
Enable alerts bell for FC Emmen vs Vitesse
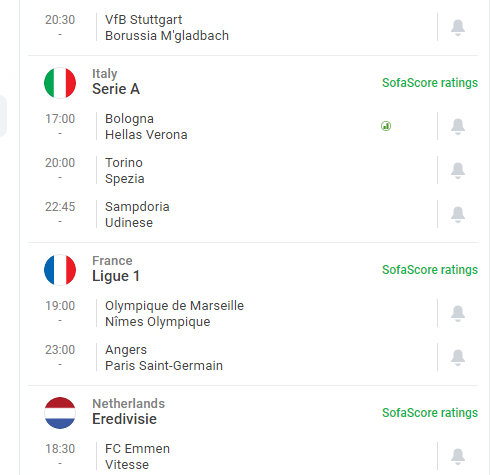tap(458, 457)
